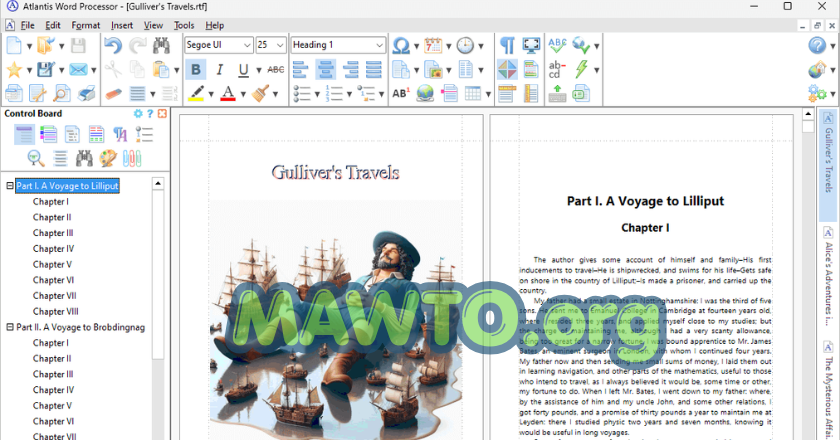Insert symbol with the Omega icon

point(401,46)
